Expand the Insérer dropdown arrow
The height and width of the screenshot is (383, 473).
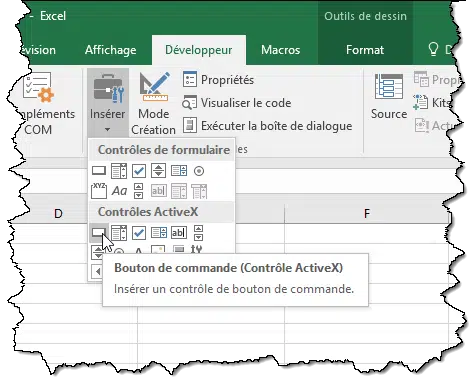107,129
